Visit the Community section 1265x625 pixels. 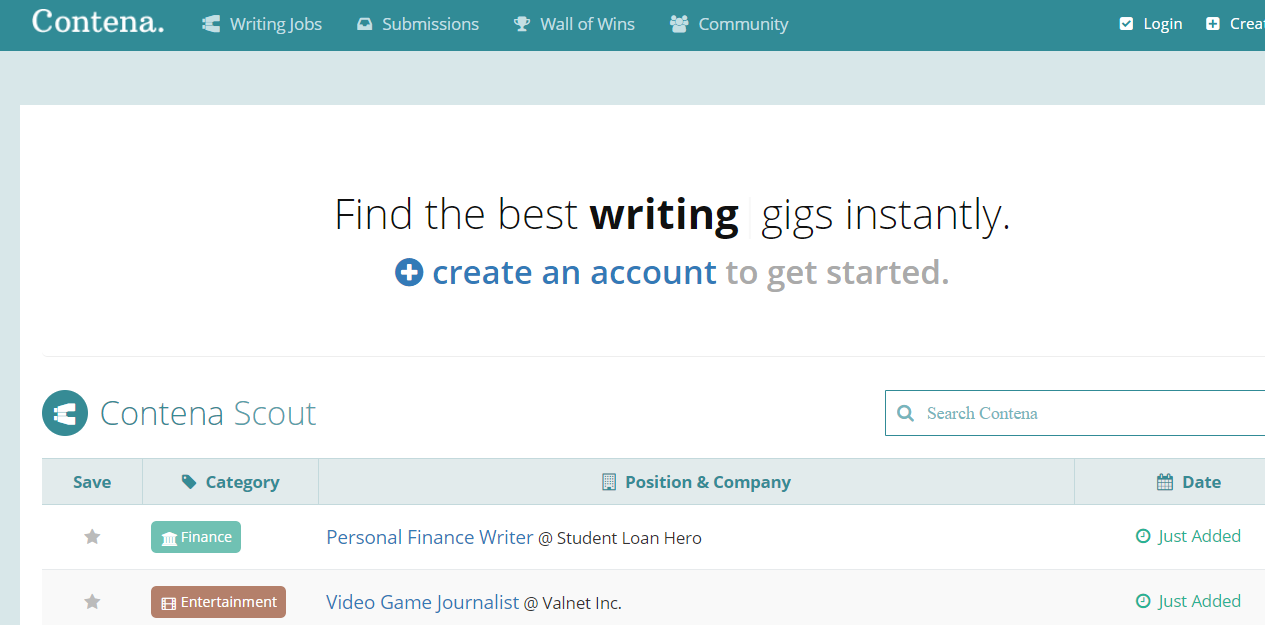[729, 24]
